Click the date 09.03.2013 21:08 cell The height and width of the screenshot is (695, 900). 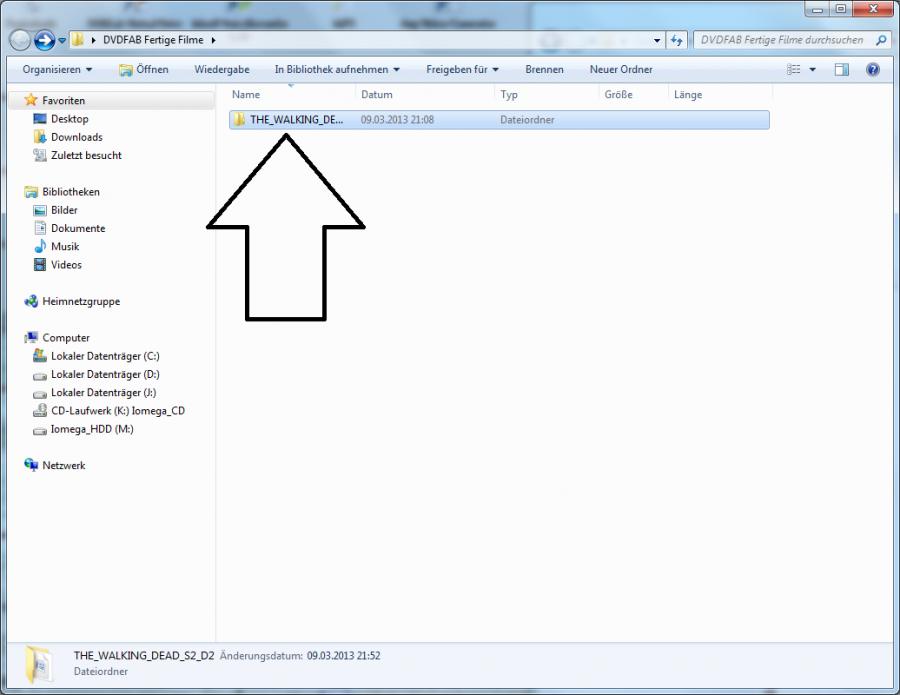(397, 120)
